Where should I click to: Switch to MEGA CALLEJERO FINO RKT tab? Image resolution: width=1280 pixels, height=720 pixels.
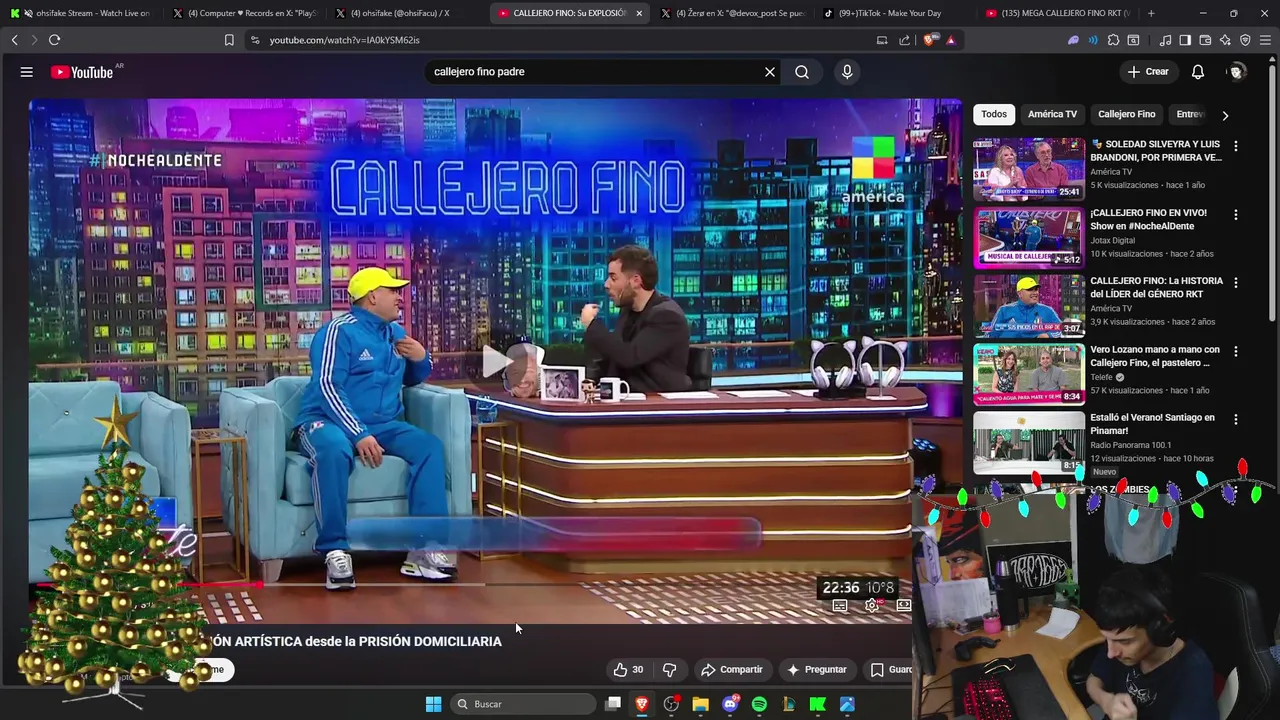point(1057,13)
